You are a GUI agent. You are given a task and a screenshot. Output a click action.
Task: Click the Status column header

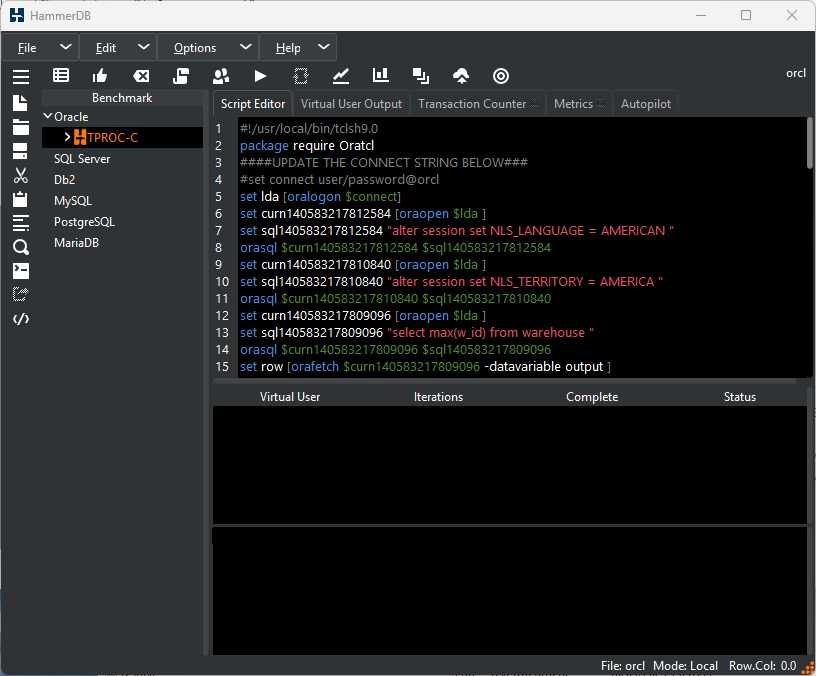coord(740,397)
